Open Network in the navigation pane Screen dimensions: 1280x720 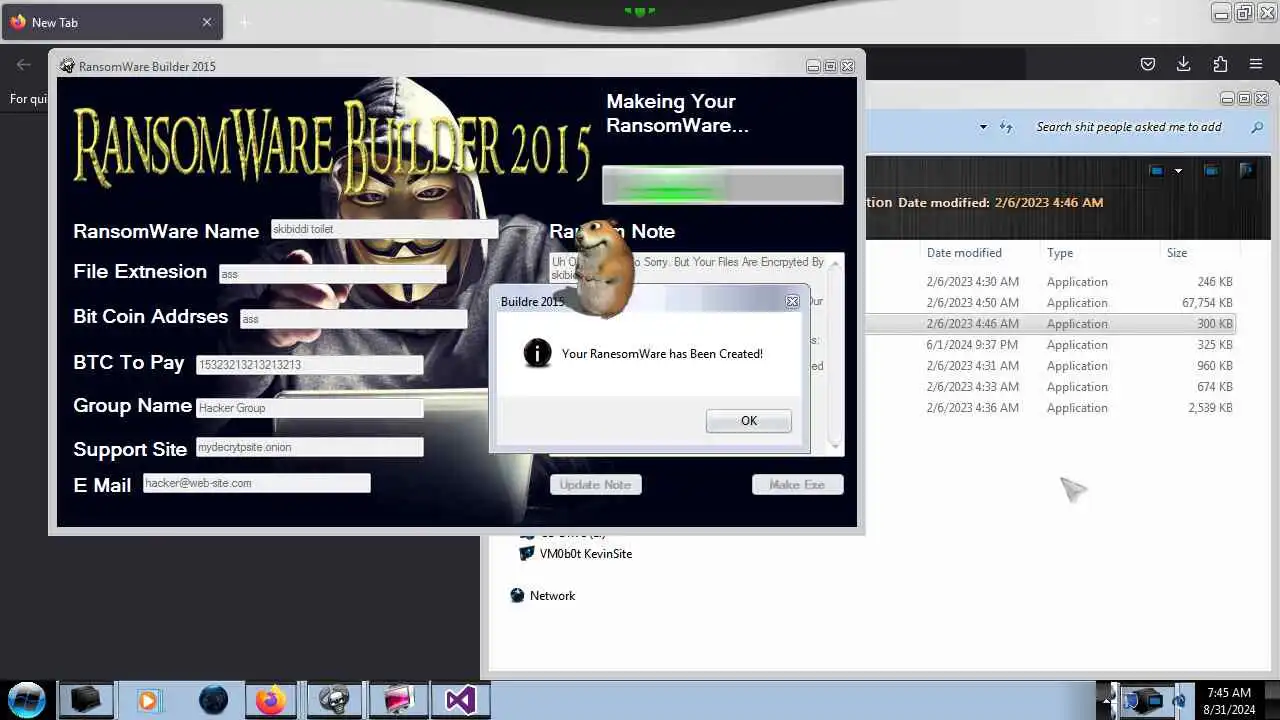[x=552, y=596]
